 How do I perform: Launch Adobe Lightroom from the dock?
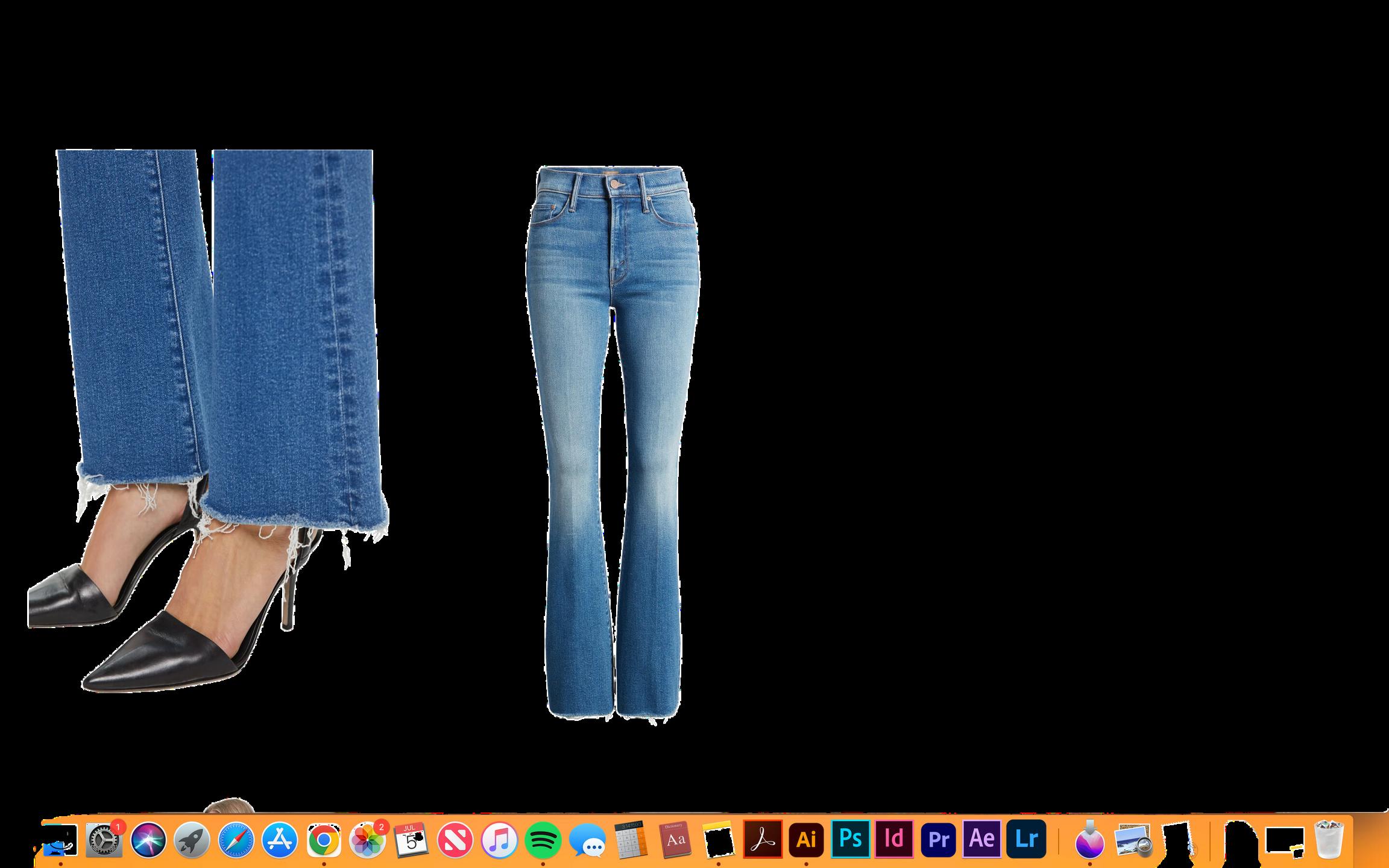coord(1026,839)
